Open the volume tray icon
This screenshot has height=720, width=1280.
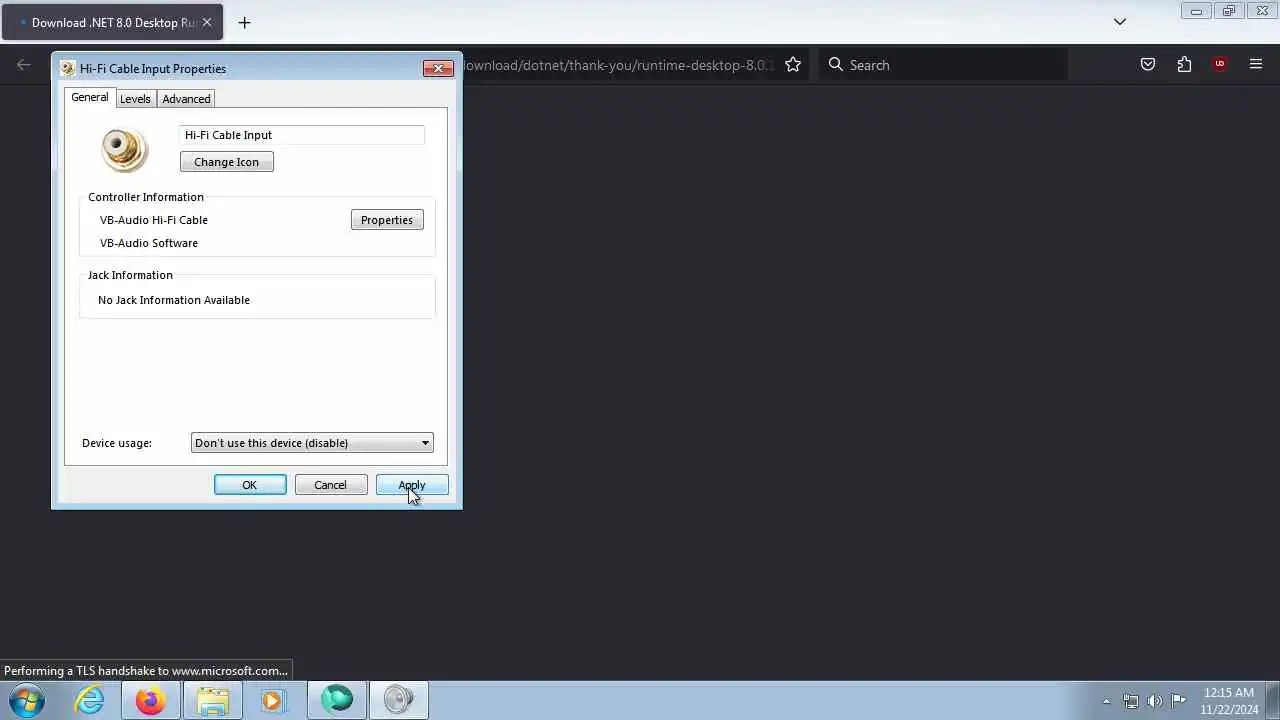[x=1155, y=701]
